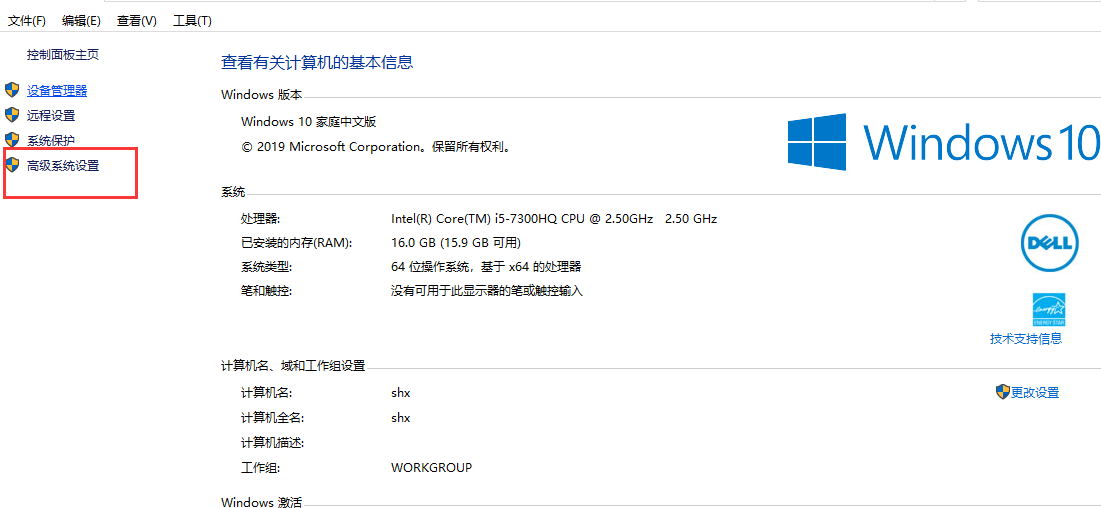Open 设备管理器 link
1101x508 pixels.
(x=57, y=91)
